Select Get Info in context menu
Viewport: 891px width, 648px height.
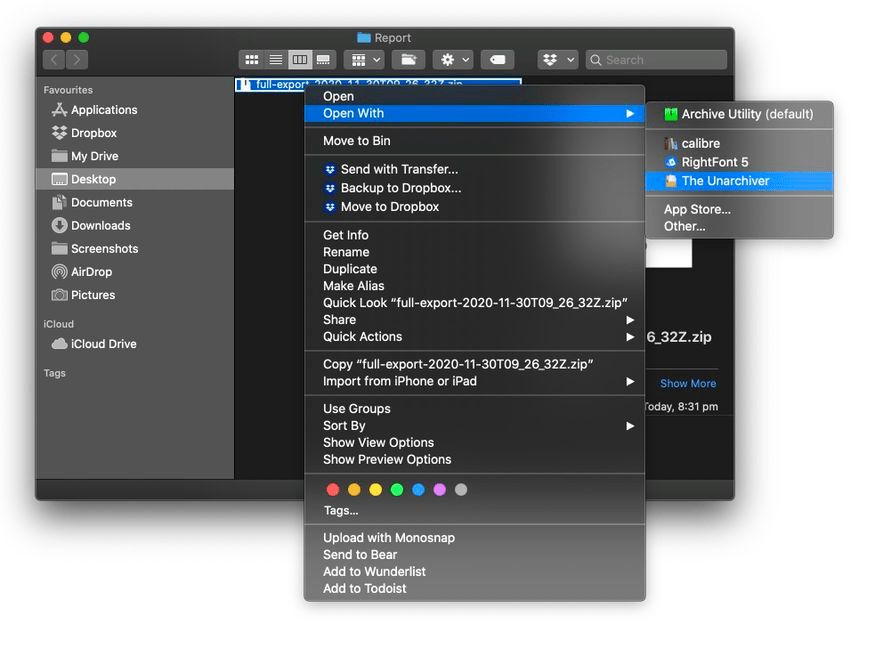click(x=346, y=235)
